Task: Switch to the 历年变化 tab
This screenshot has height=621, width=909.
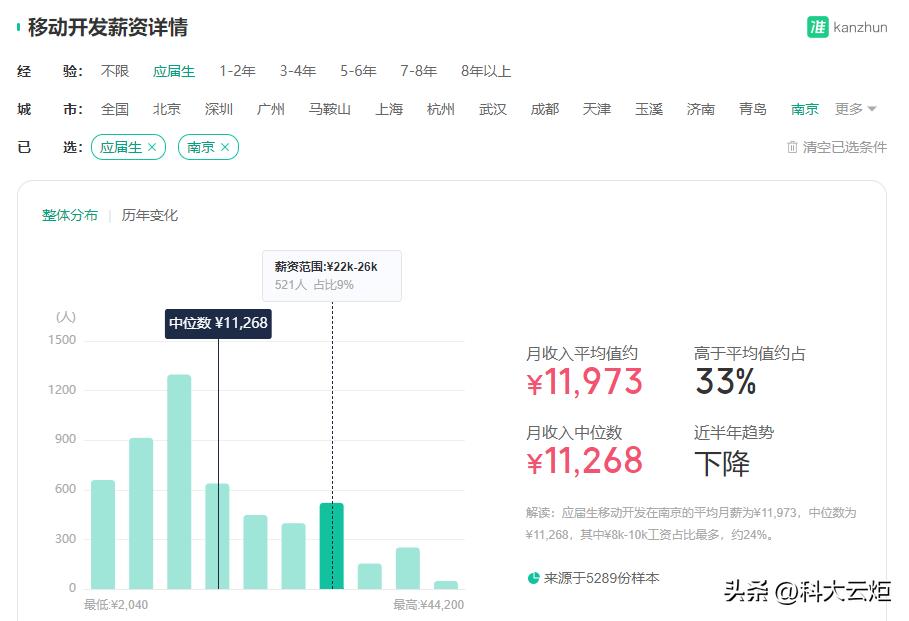Action: tap(152, 215)
